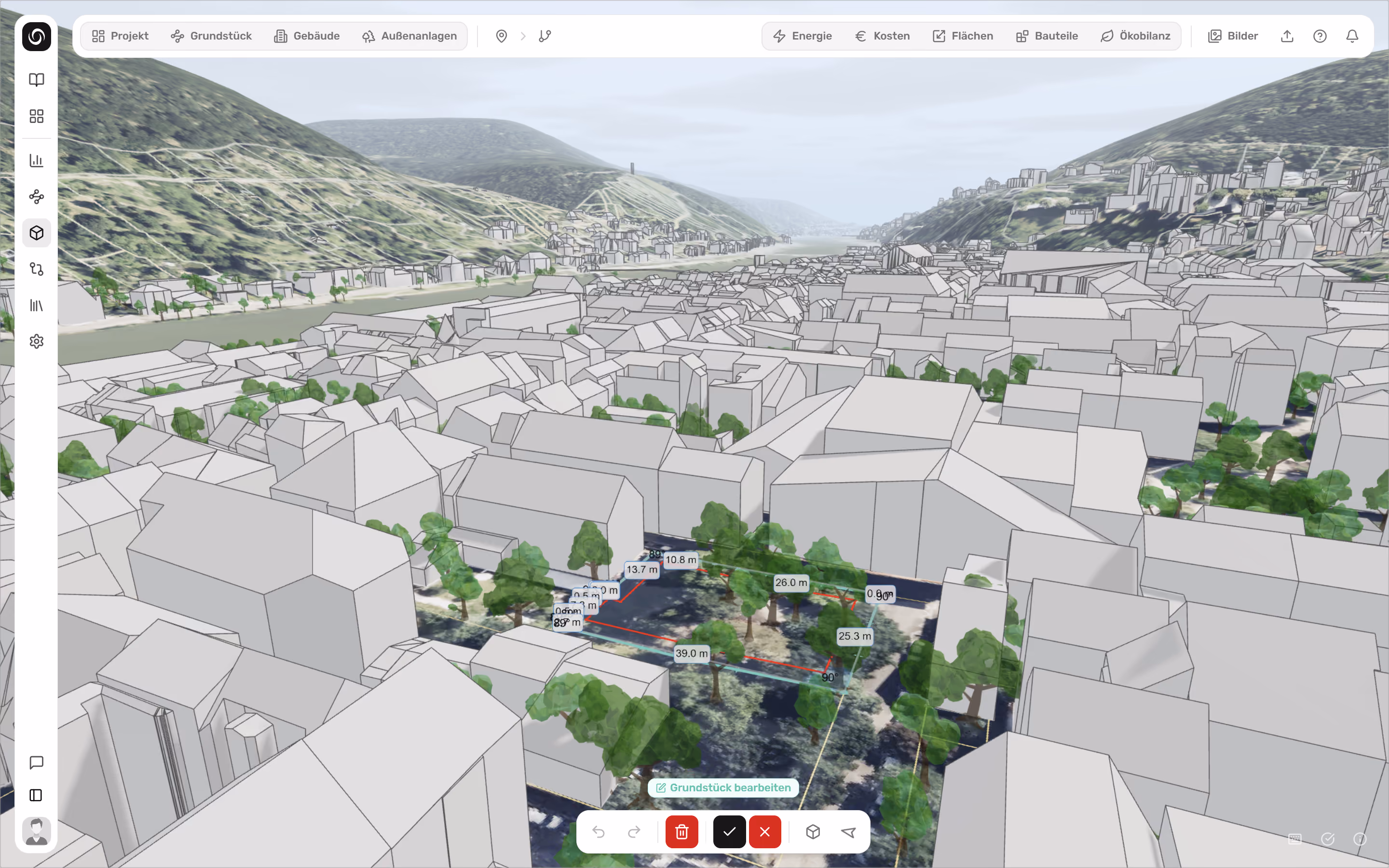Open the branch variants icon in sidebar
This screenshot has height=868, width=1389.
click(36, 269)
